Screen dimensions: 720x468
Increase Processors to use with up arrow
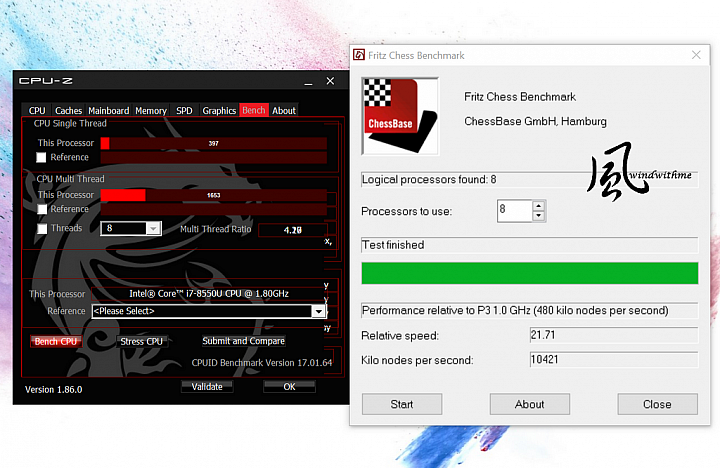click(539, 205)
